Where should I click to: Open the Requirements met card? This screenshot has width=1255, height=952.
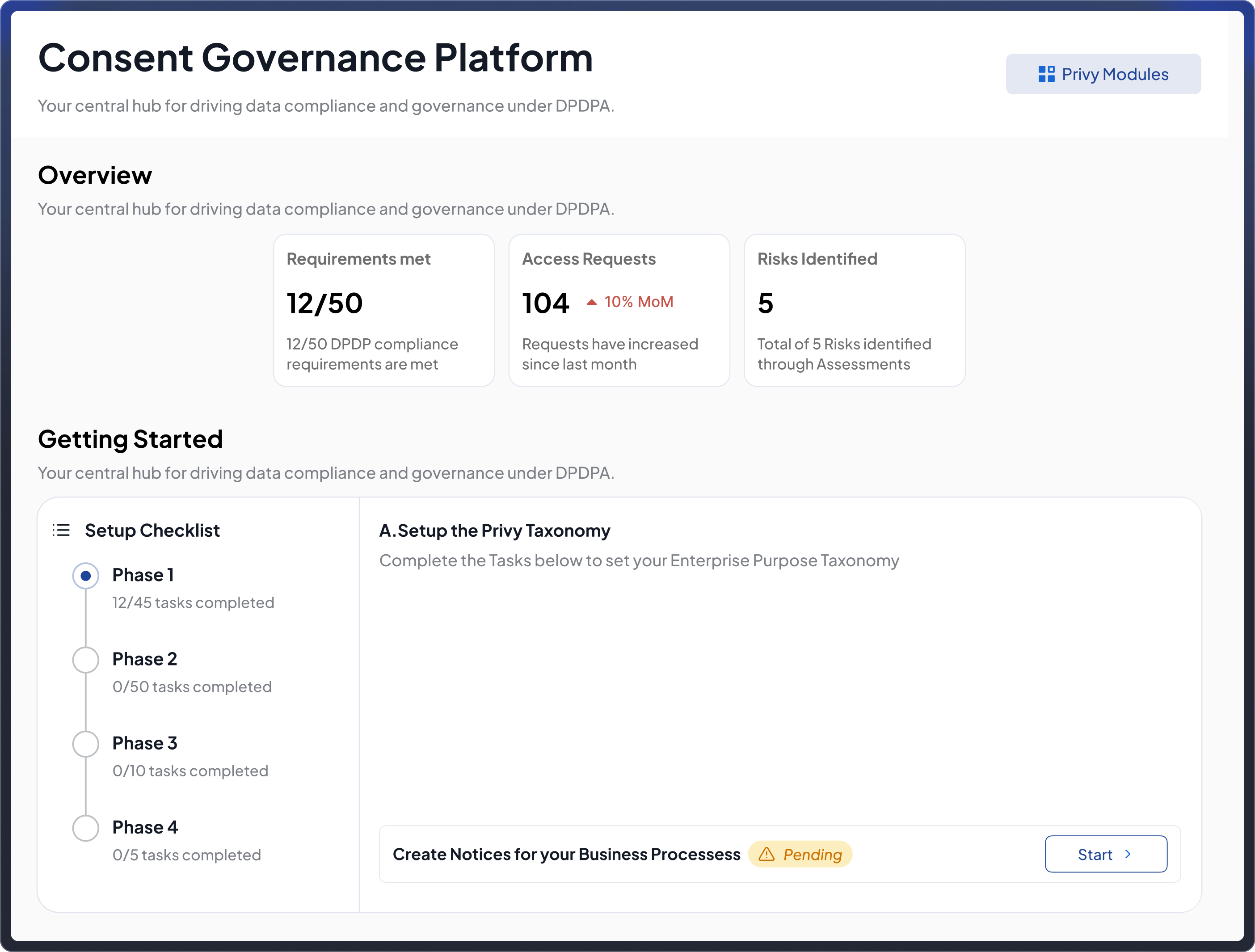click(x=384, y=310)
